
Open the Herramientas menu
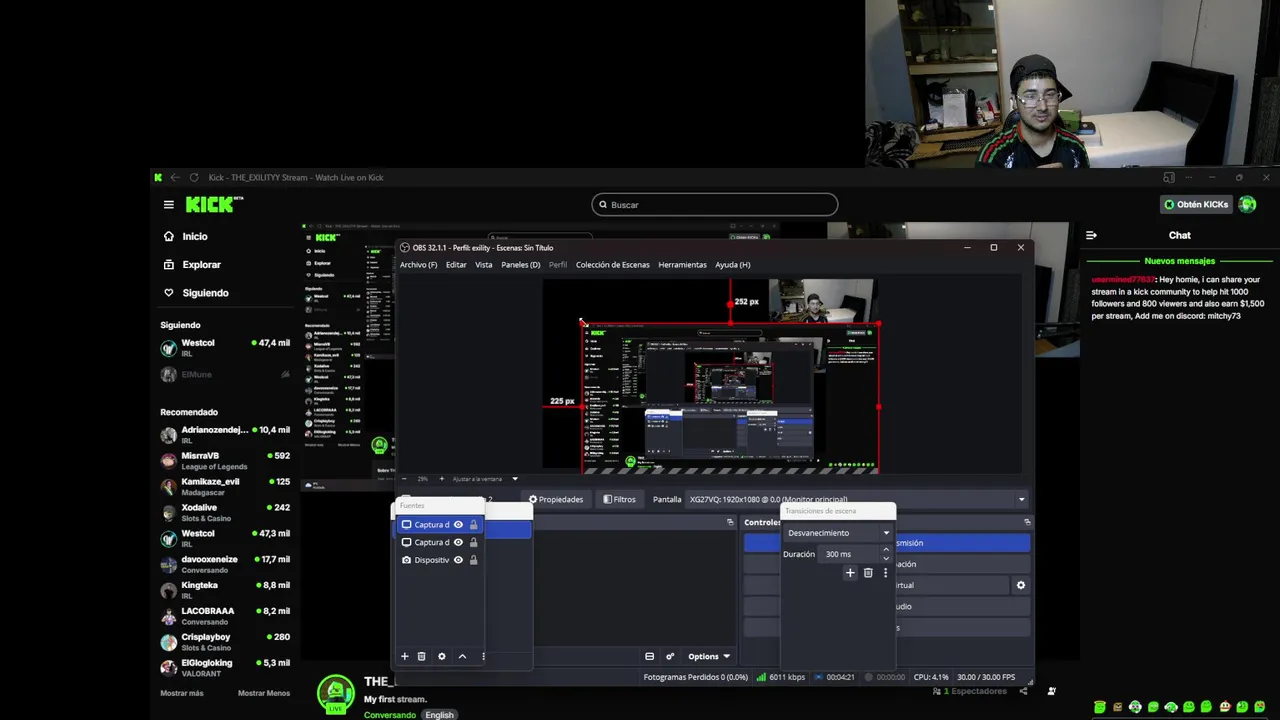point(682,264)
